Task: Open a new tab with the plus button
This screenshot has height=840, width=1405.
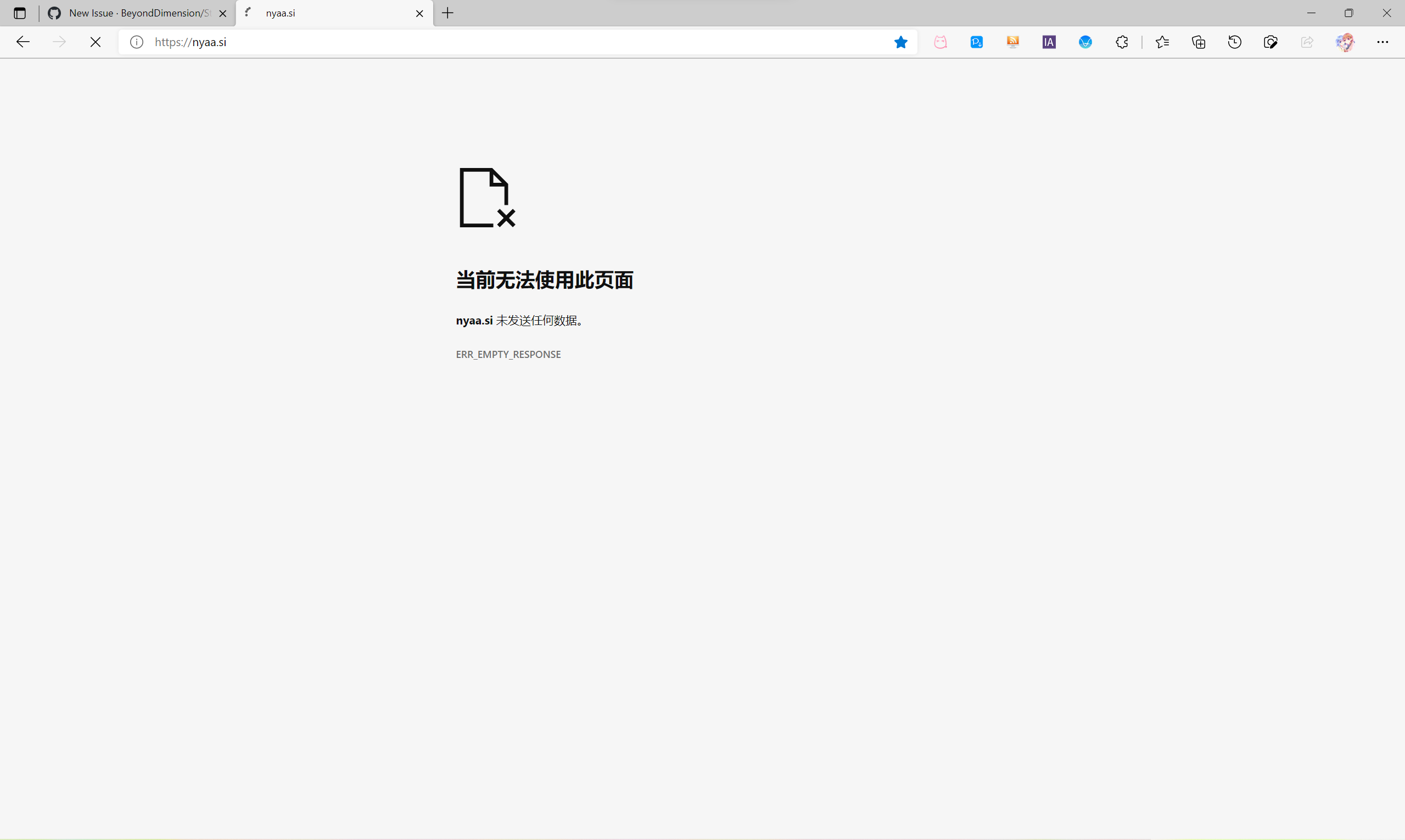Action: [446, 13]
